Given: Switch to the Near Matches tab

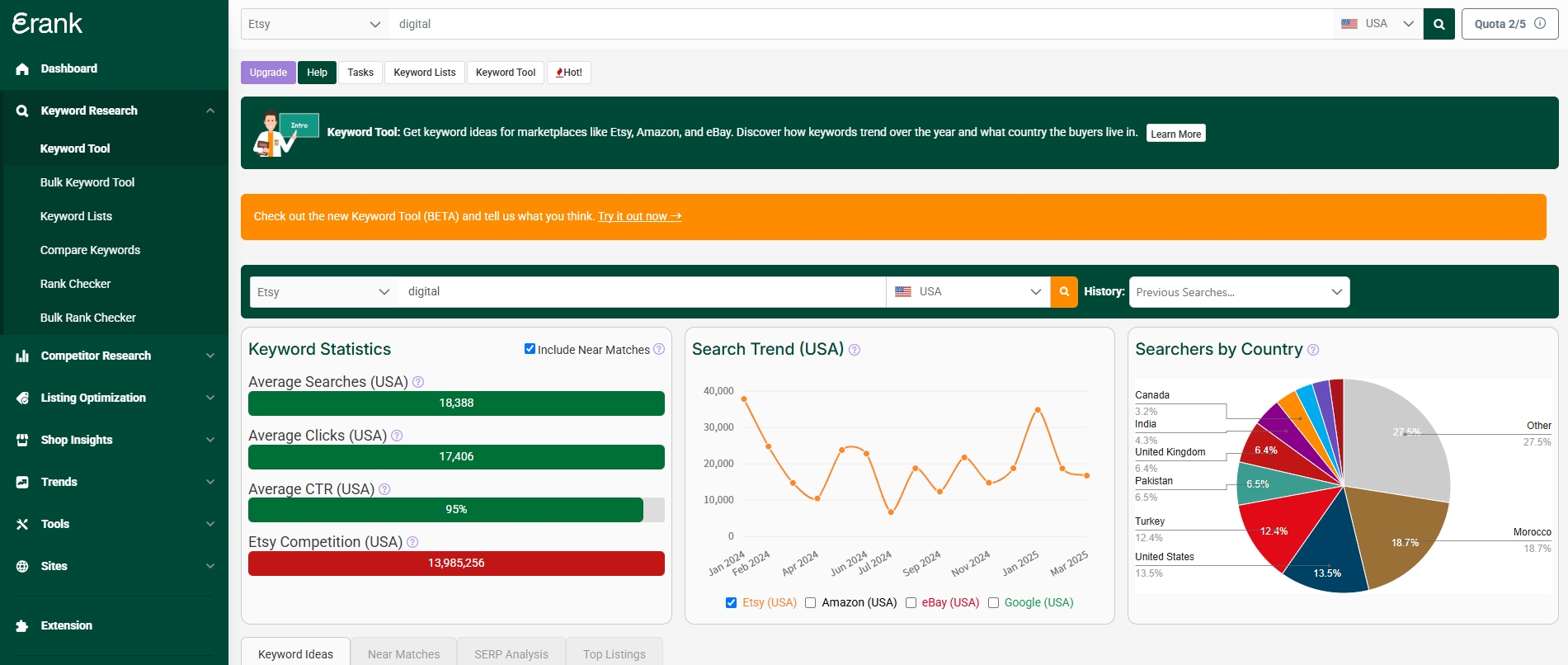Looking at the screenshot, I should (x=403, y=653).
